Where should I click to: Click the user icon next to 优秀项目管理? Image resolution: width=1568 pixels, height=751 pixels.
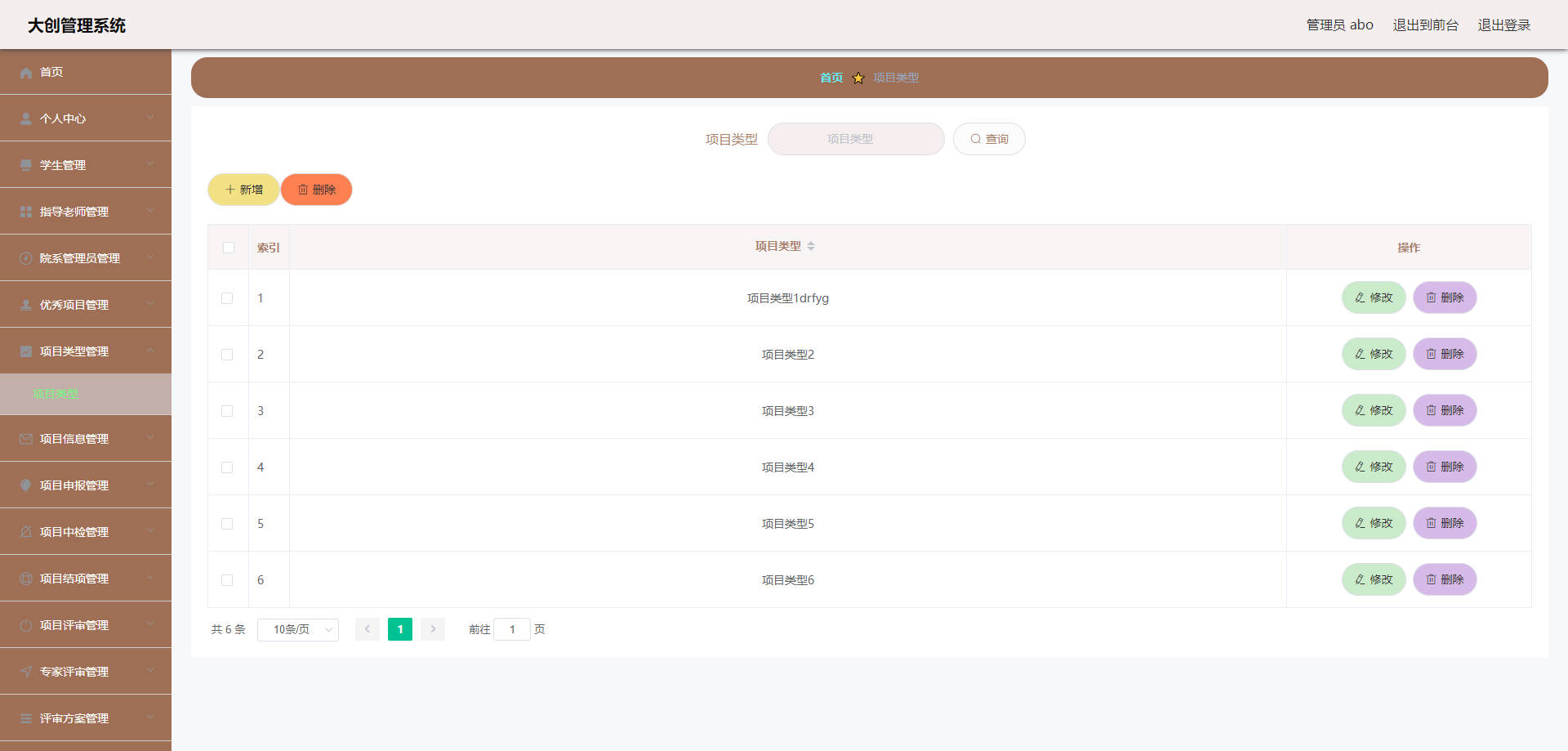pyautogui.click(x=26, y=305)
